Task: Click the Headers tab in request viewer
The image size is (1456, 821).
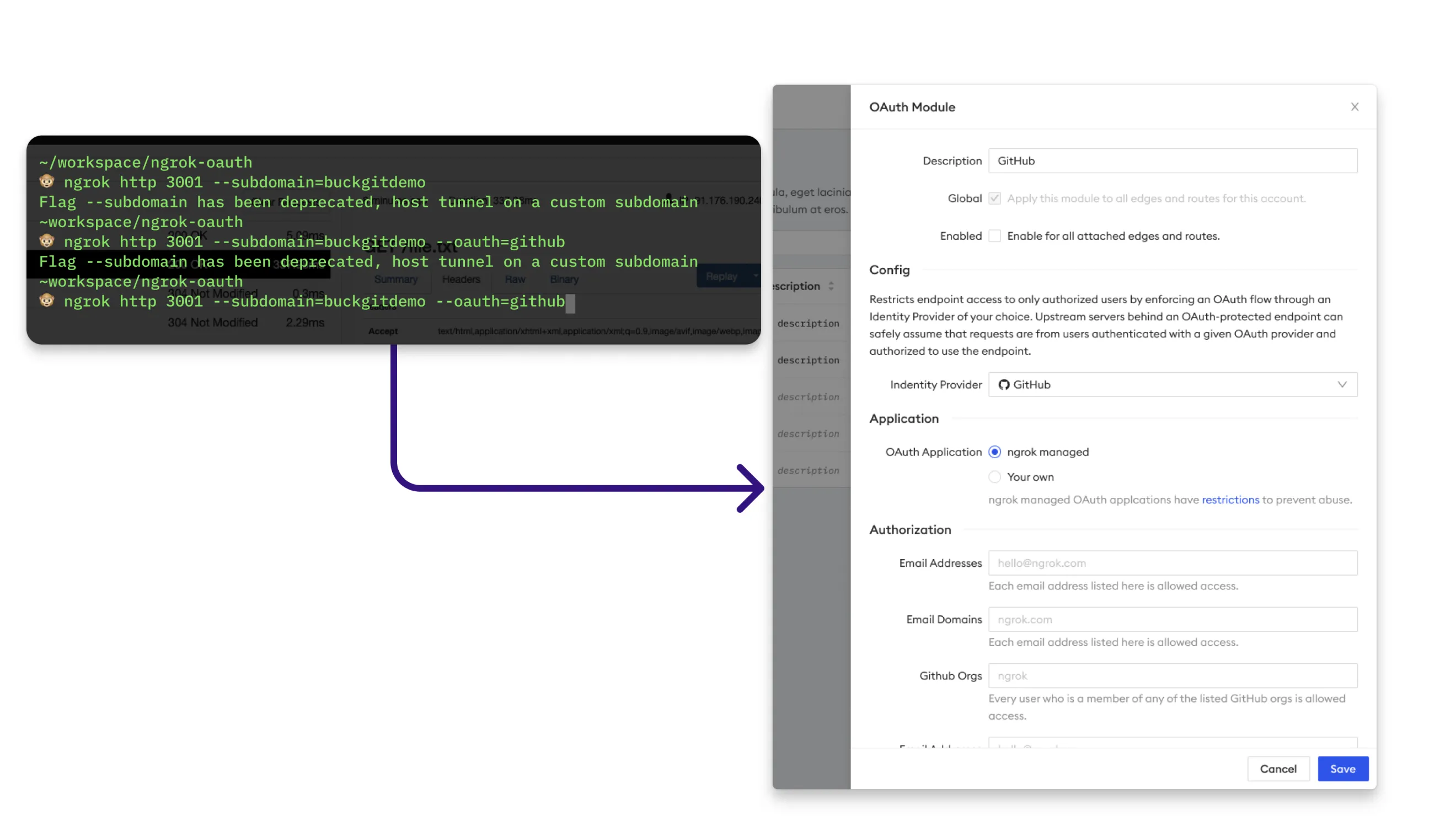Action: click(x=461, y=279)
